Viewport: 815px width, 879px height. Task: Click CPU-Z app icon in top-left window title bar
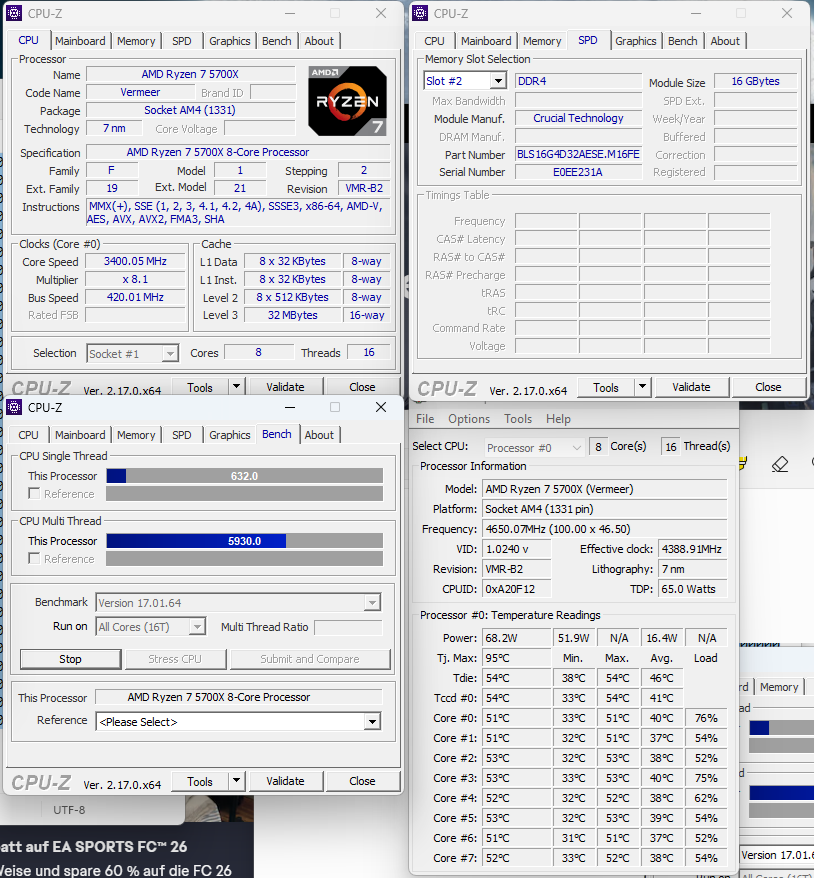(14, 13)
